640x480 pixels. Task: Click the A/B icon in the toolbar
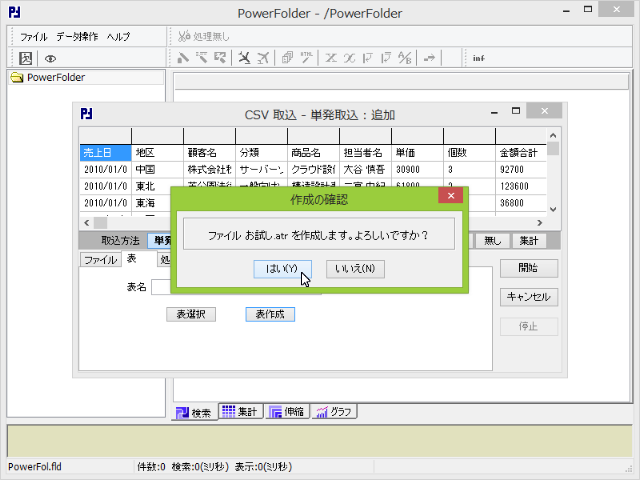[x=404, y=58]
